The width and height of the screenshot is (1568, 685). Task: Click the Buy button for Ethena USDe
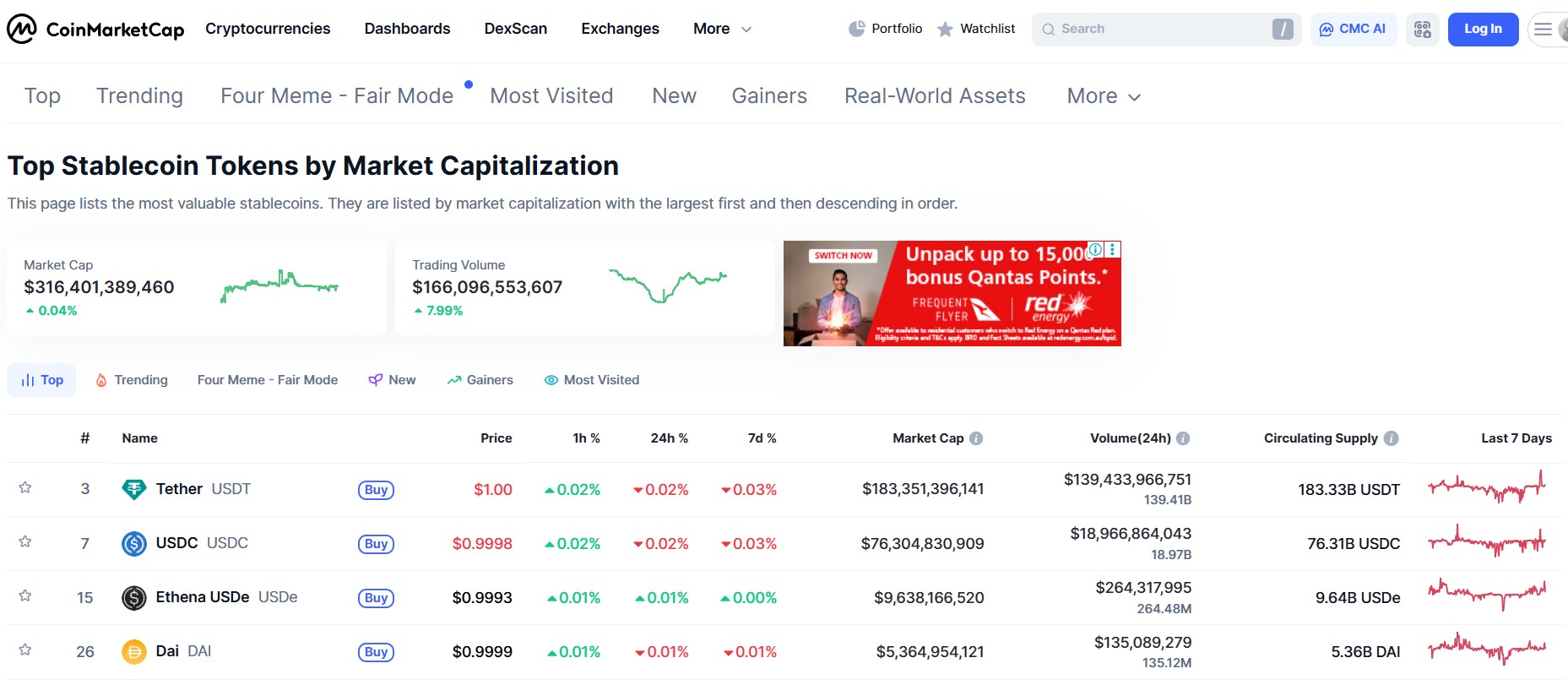(x=376, y=598)
